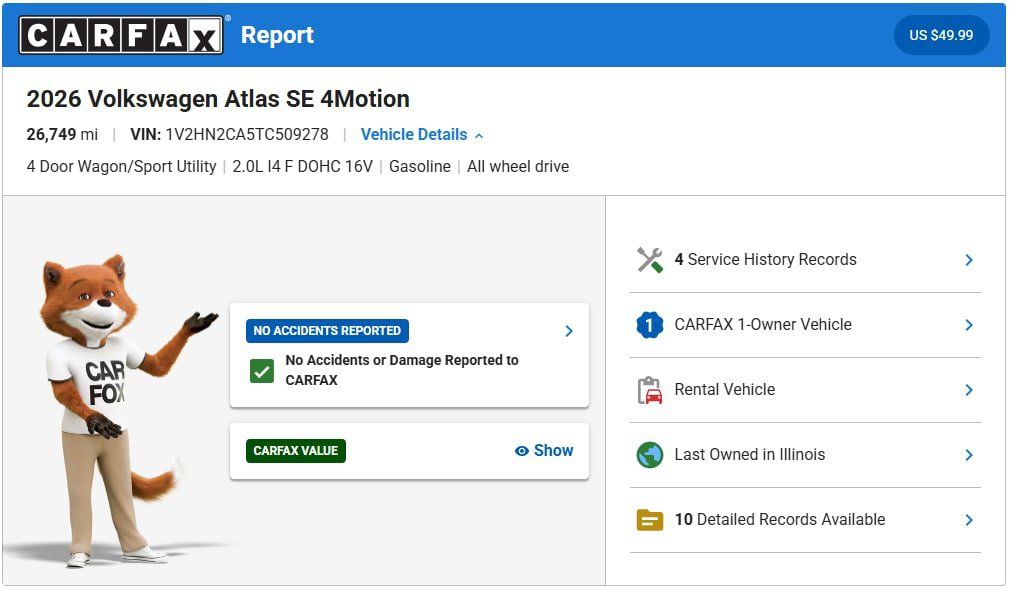Image resolution: width=1009 pixels, height=590 pixels.
Task: Click chevron on the Detailed Records row
Action: (969, 520)
